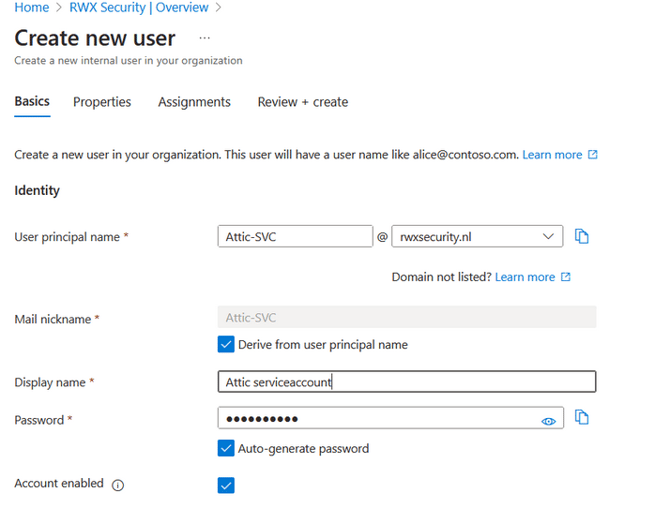Click the Account enabled info icon

point(118,485)
